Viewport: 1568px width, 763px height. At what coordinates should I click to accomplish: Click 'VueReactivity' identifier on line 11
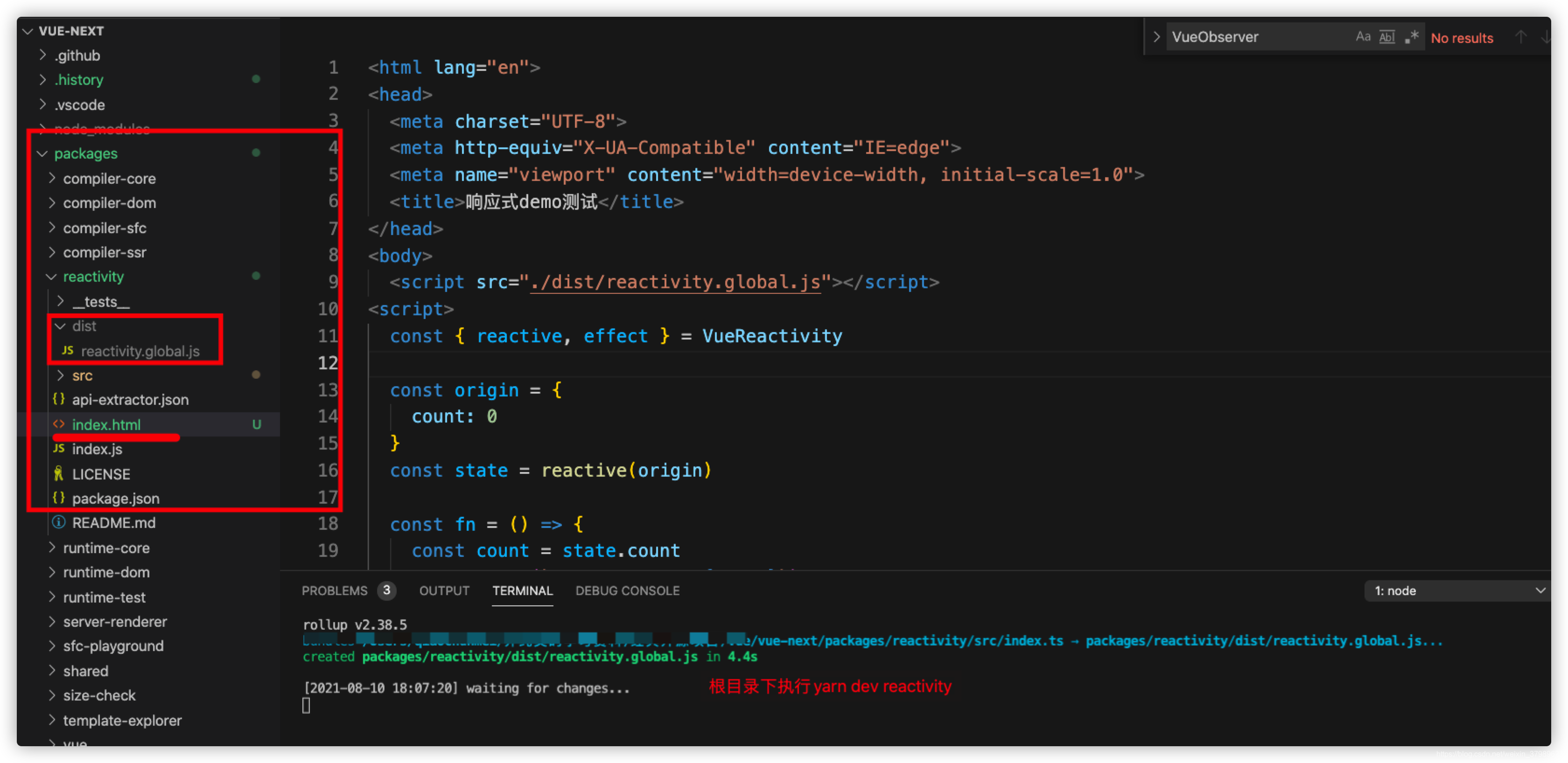772,336
